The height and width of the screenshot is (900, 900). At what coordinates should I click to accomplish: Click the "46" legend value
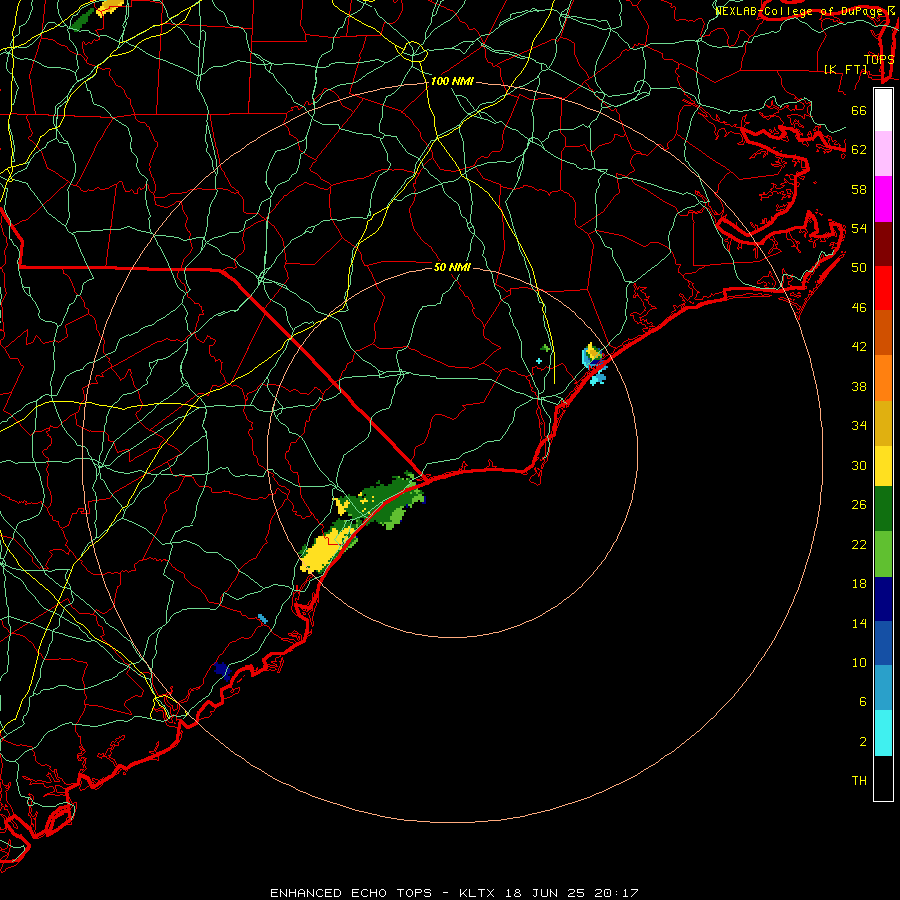(859, 308)
